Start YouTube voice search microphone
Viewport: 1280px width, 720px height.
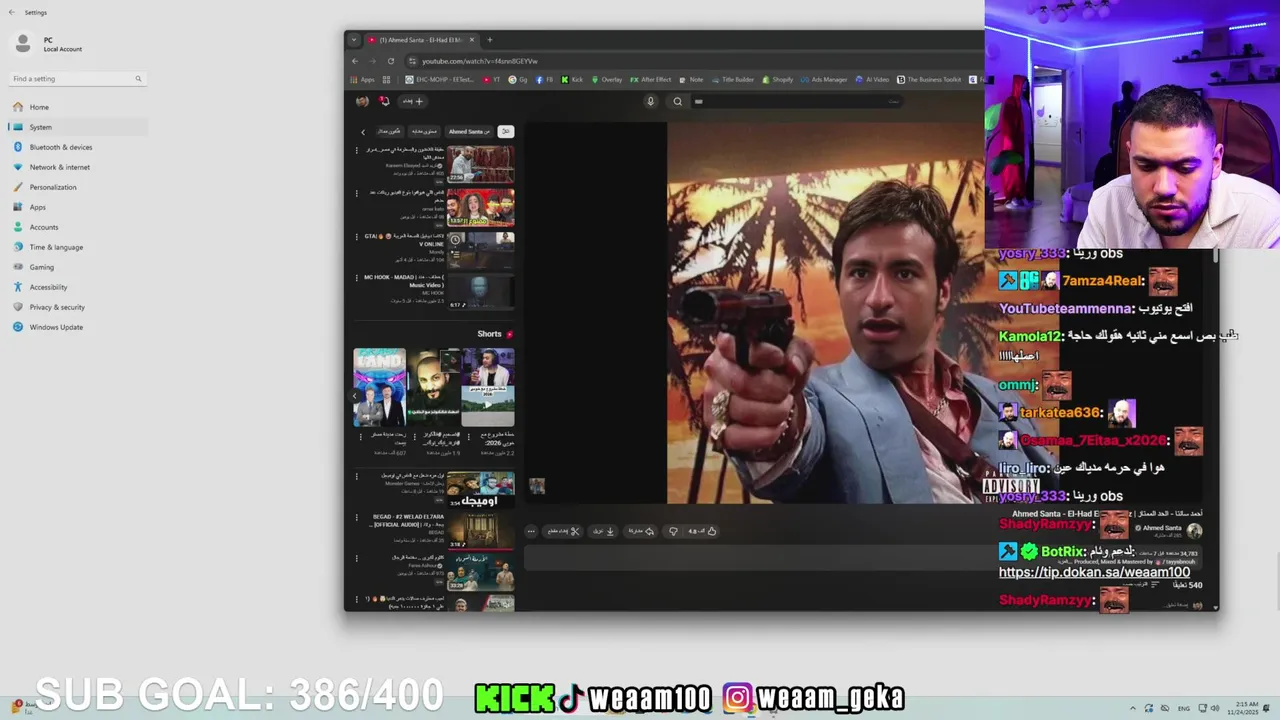pyautogui.click(x=650, y=101)
